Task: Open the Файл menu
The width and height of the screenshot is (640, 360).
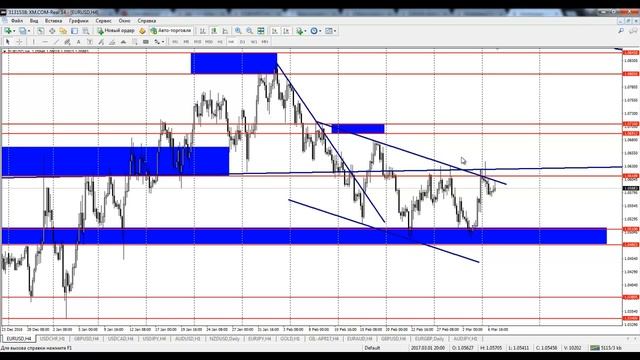Action: point(17,20)
